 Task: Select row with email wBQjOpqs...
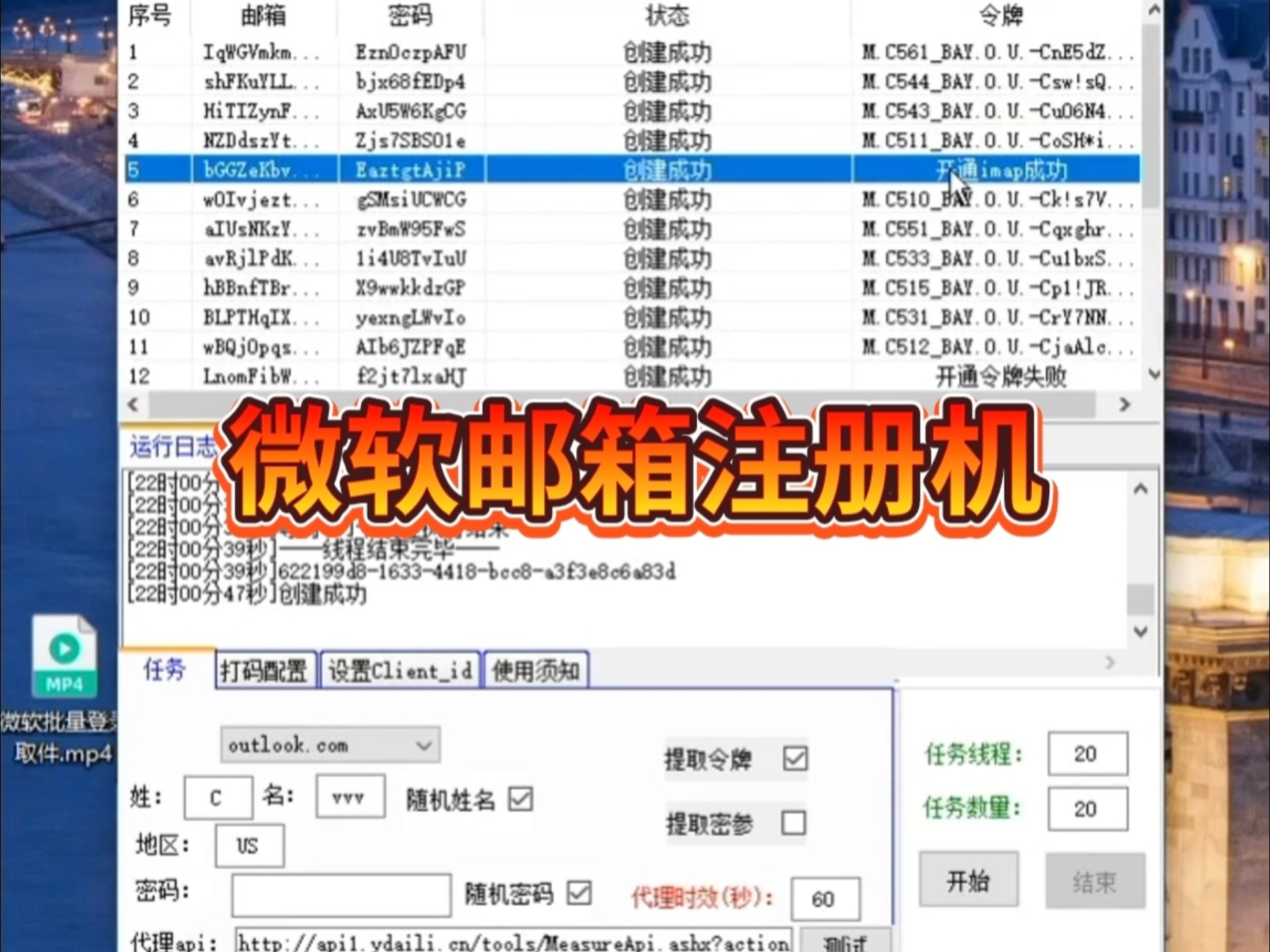pyautogui.click(x=632, y=346)
